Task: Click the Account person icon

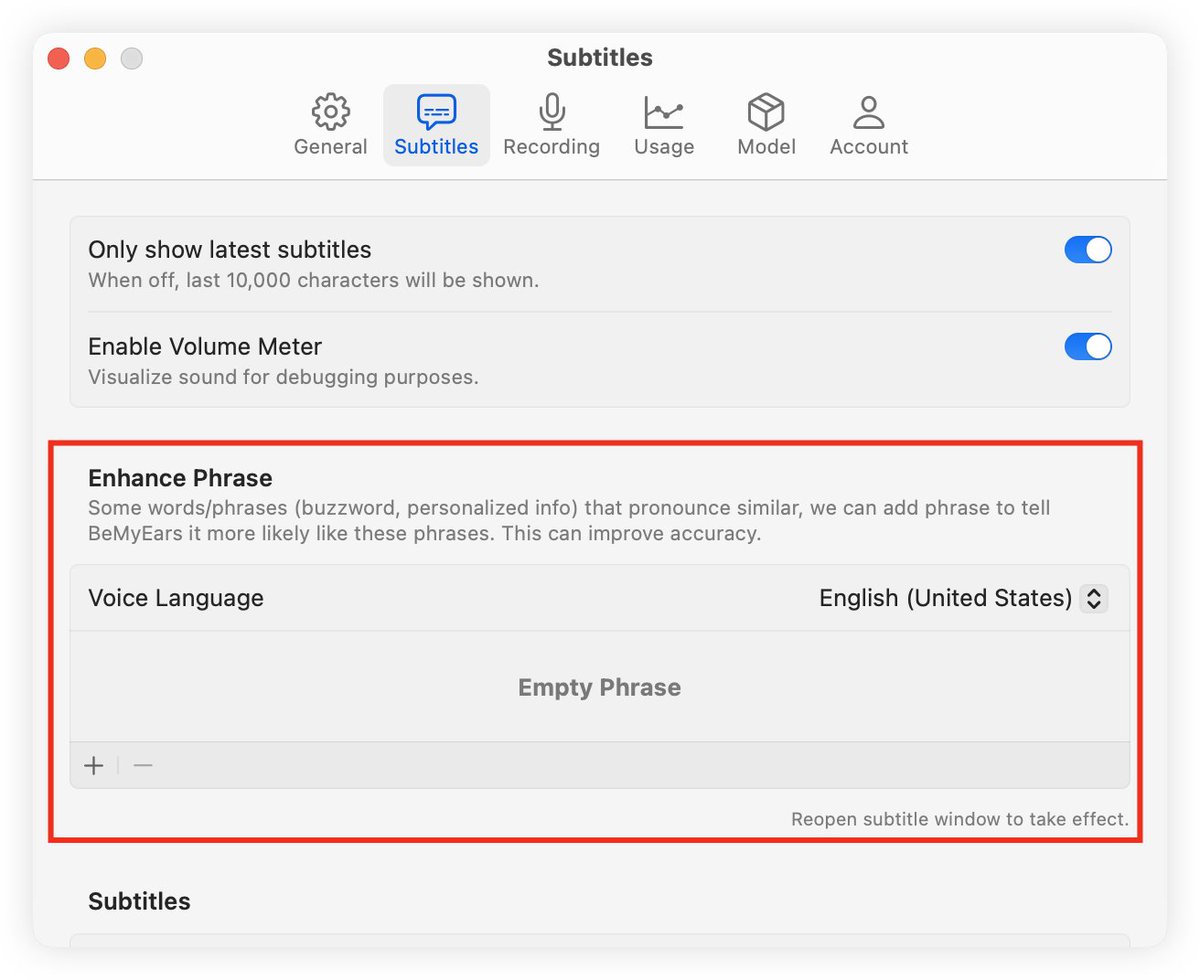Action: coord(868,112)
